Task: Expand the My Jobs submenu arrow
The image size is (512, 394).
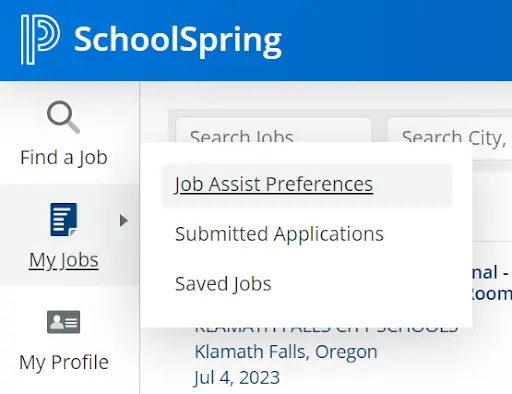Action: [x=124, y=220]
